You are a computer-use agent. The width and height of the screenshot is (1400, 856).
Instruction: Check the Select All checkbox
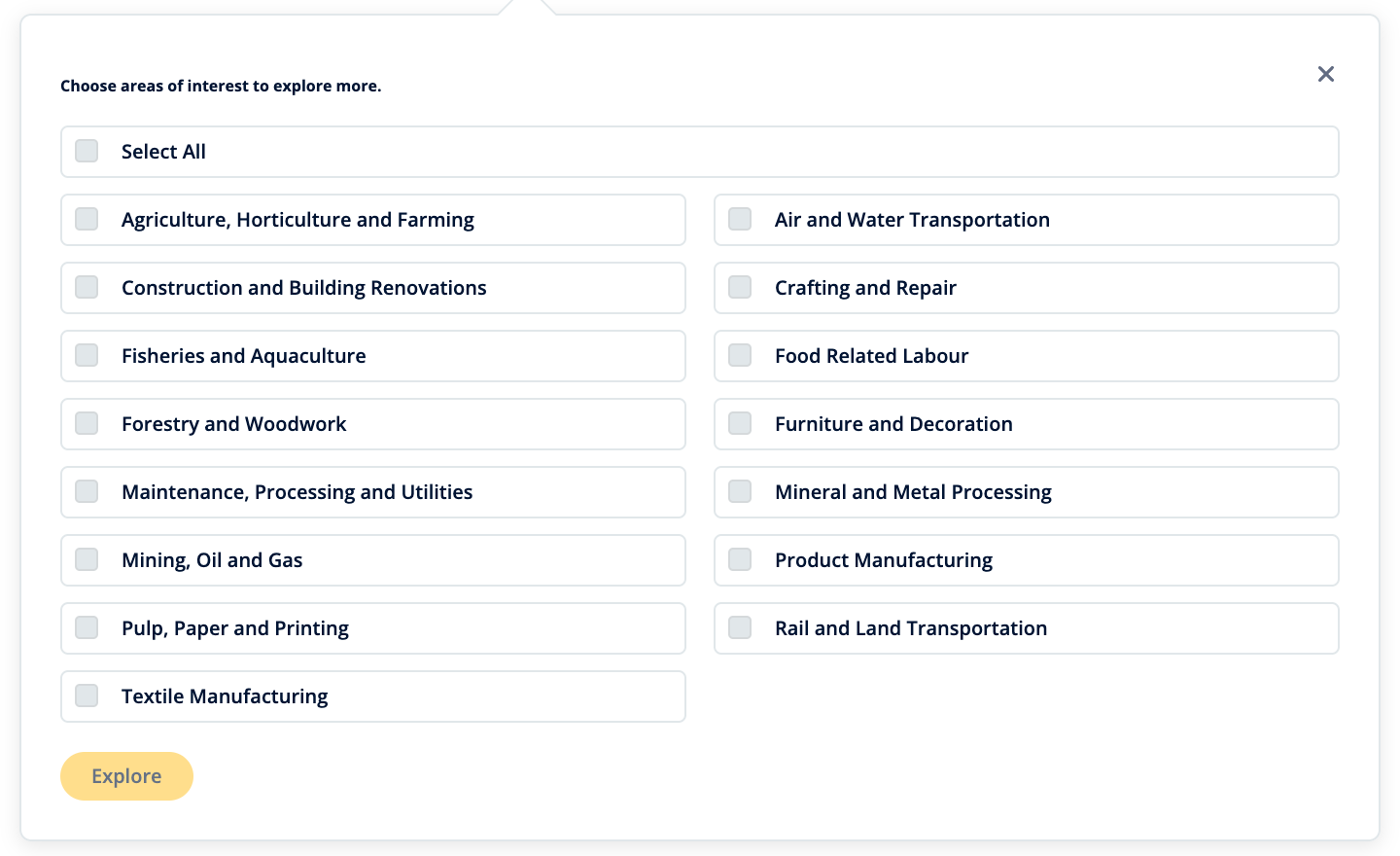[87, 151]
